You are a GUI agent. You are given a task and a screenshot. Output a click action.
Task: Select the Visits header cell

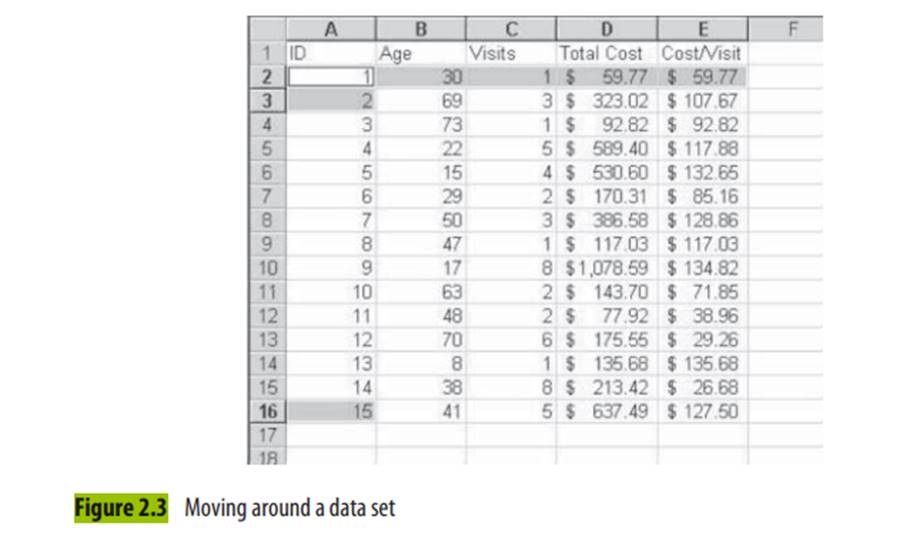coord(511,52)
